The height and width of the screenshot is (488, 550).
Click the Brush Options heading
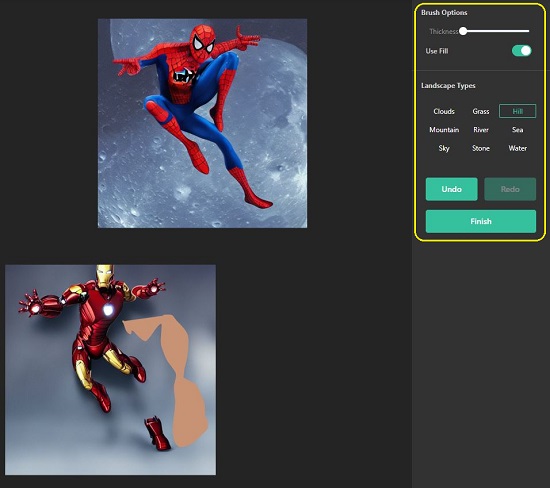(444, 13)
